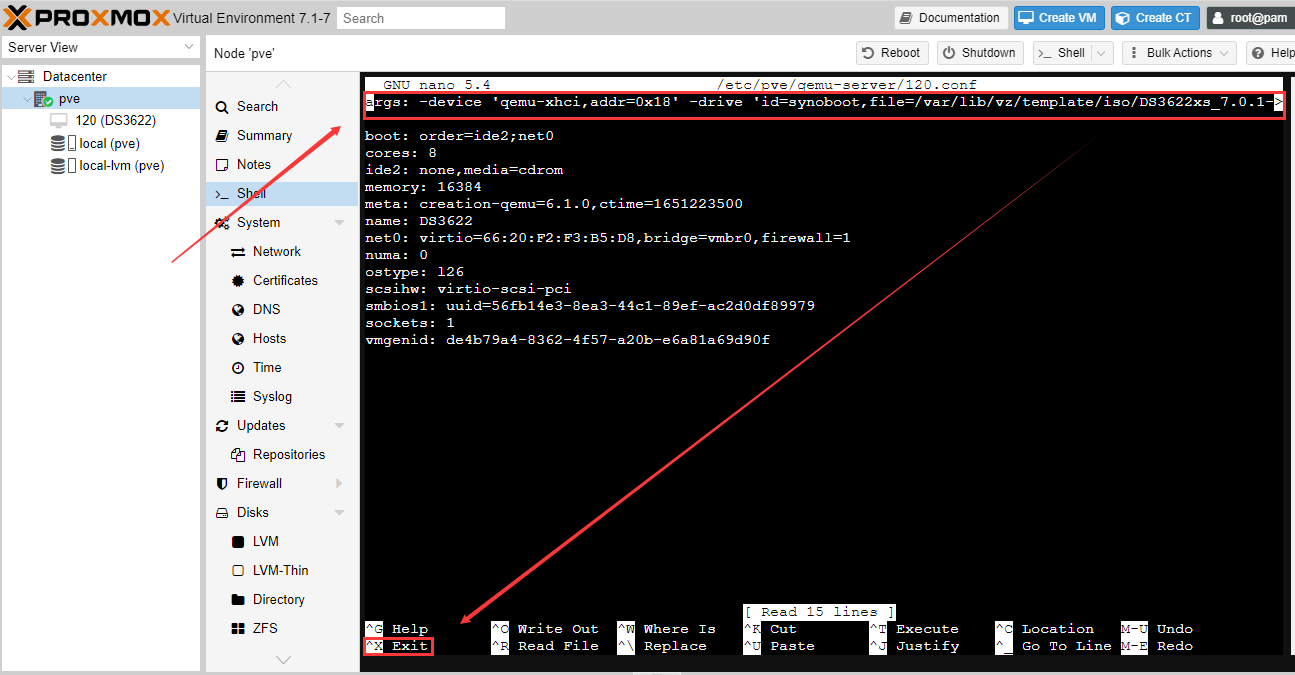The width and height of the screenshot is (1295, 675).
Task: Click the Certificates badge icon
Action: [238, 280]
